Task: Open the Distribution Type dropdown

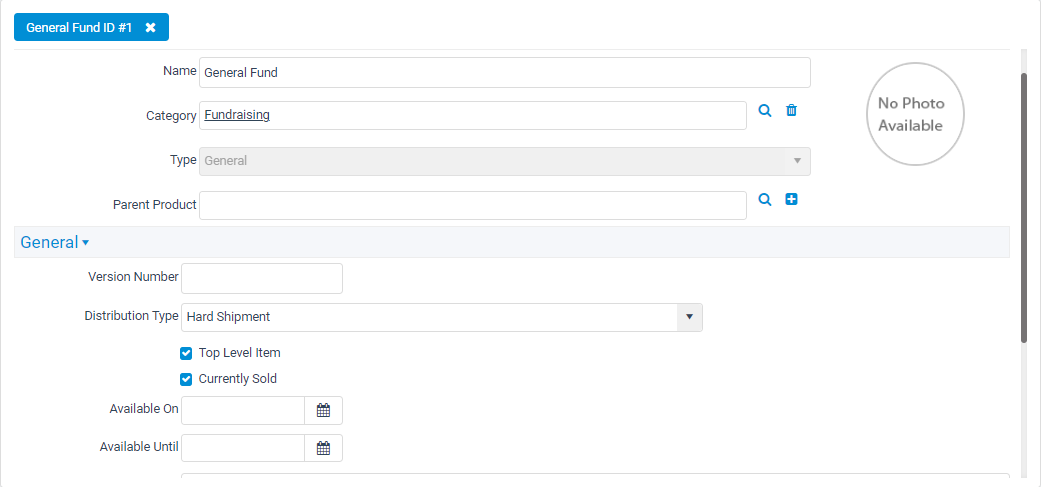Action: (x=689, y=317)
